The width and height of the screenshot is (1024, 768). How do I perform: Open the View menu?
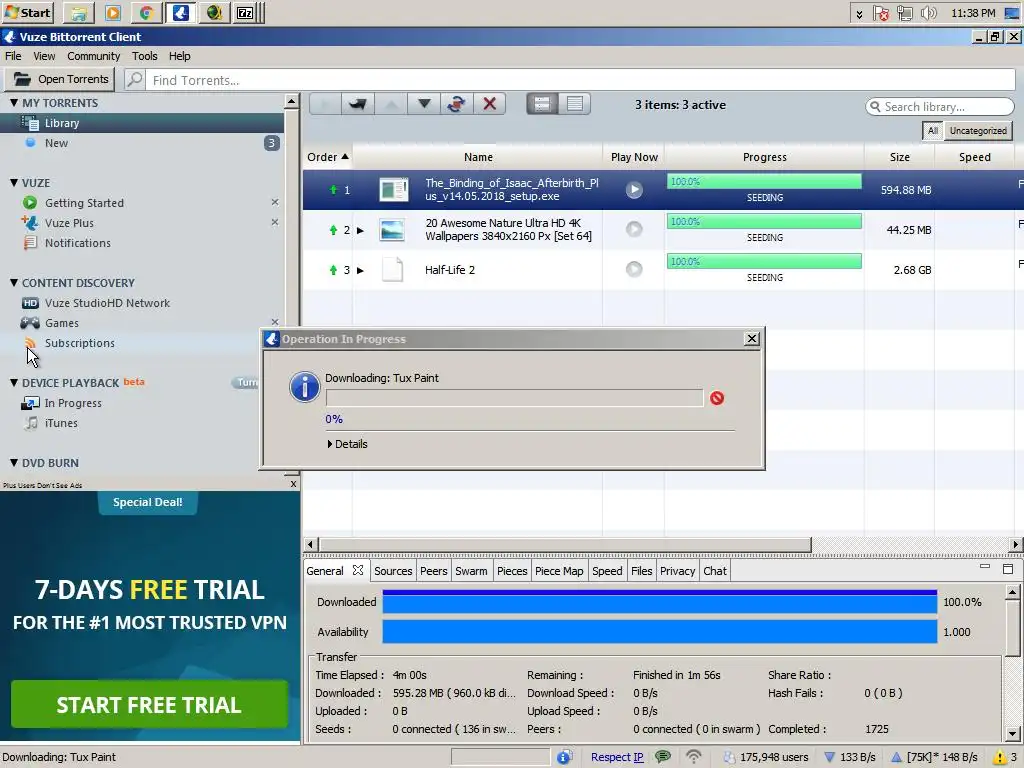44,56
